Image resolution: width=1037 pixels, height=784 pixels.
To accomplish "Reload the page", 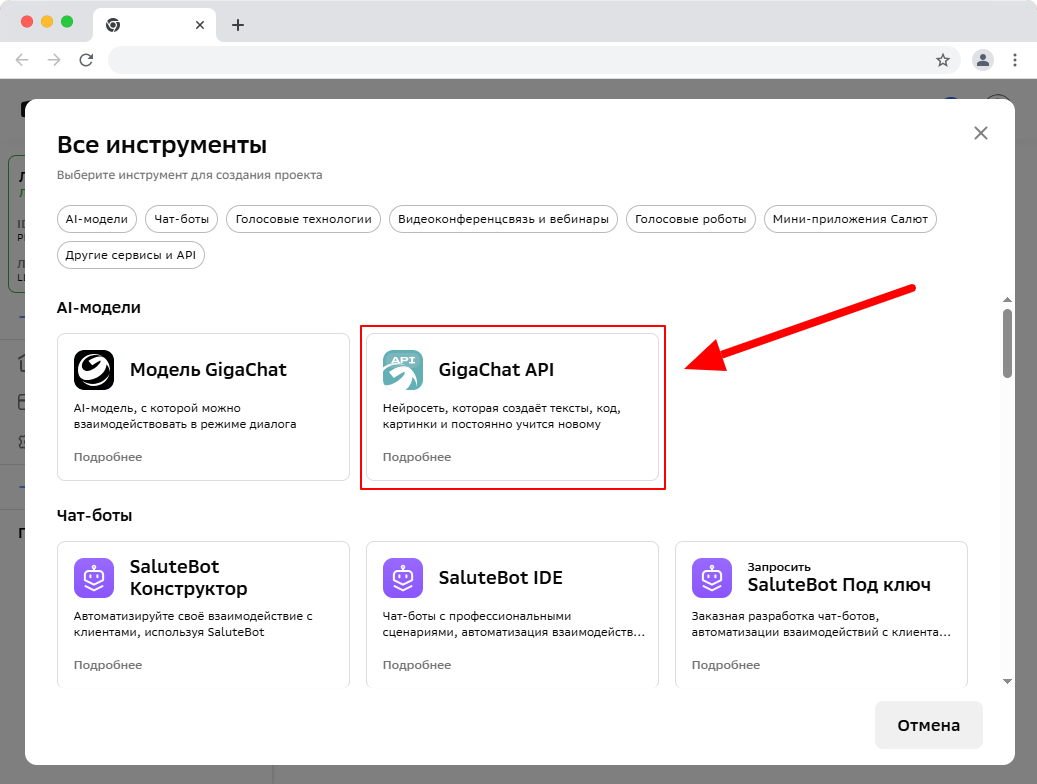I will pyautogui.click(x=86, y=60).
